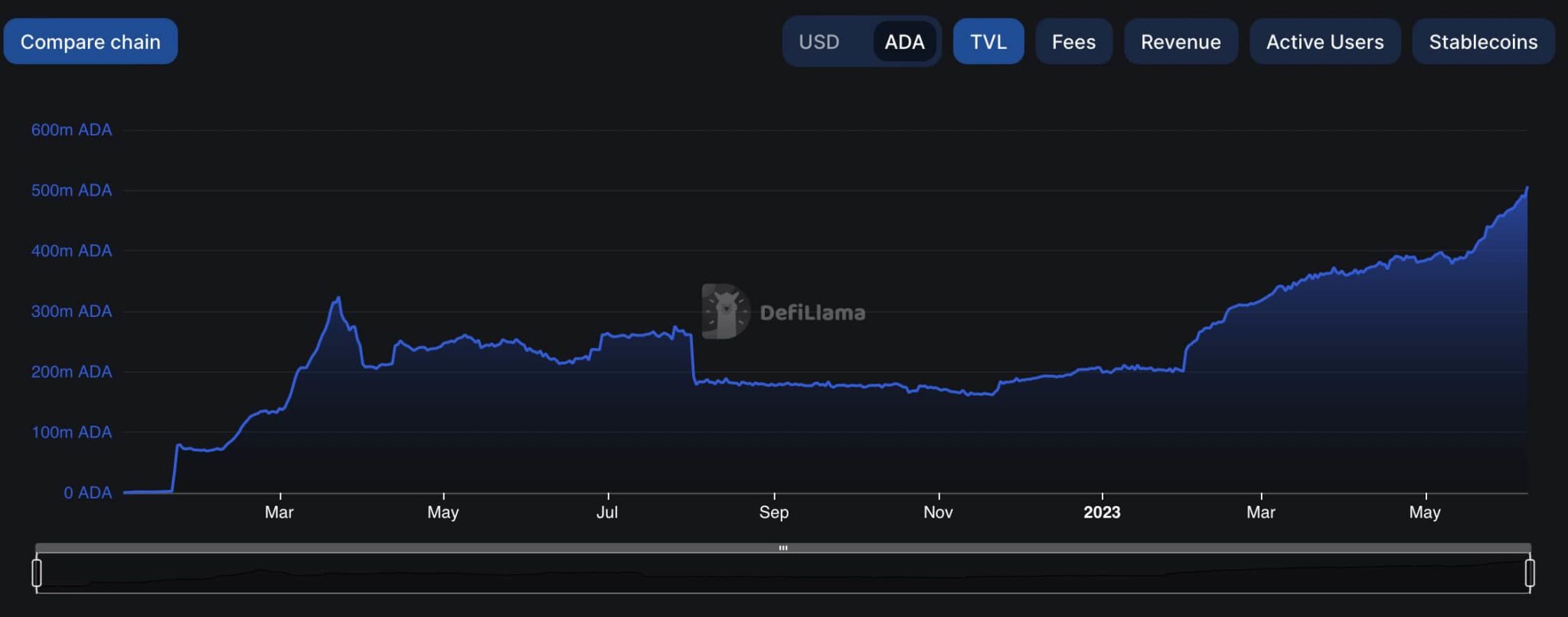The image size is (1568, 617).
Task: Click the 600m ADA y-axis label
Action: click(71, 130)
